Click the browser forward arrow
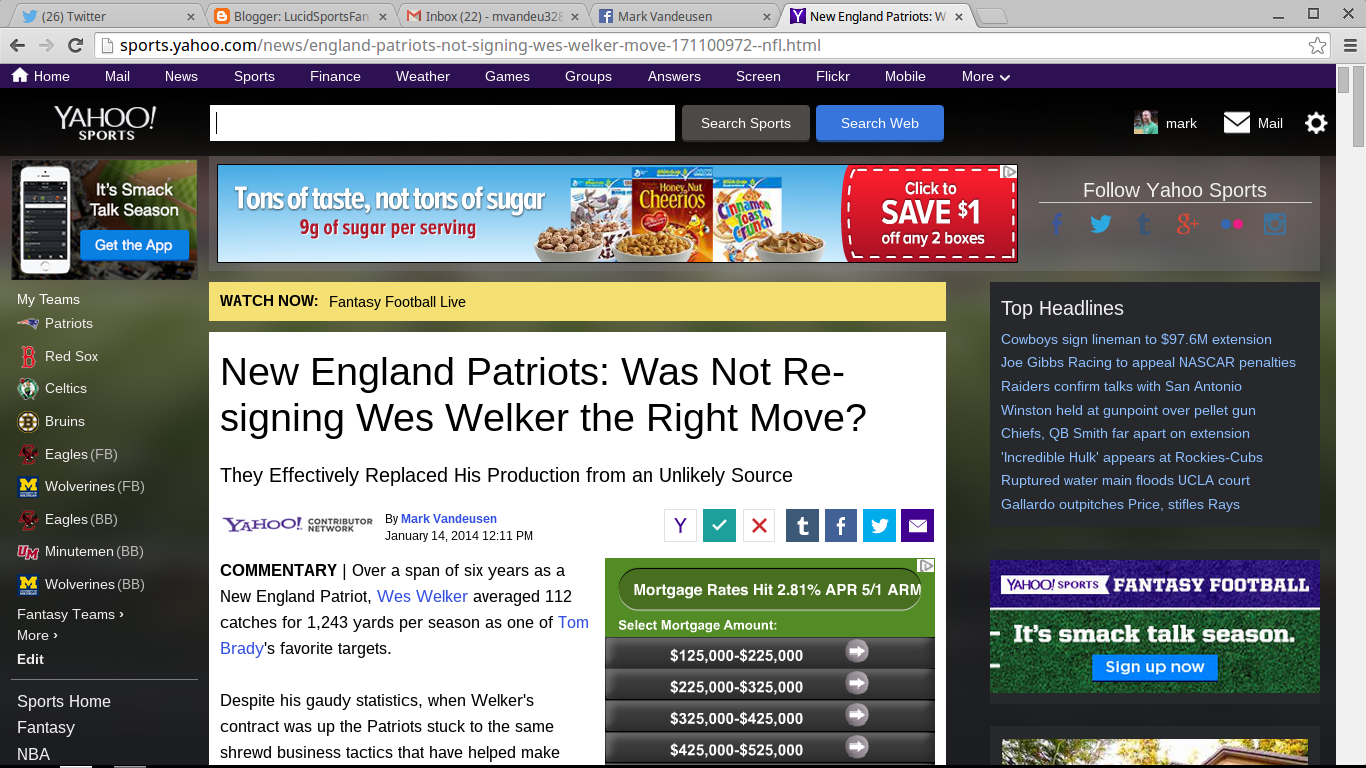This screenshot has height=768, width=1366. coord(46,45)
